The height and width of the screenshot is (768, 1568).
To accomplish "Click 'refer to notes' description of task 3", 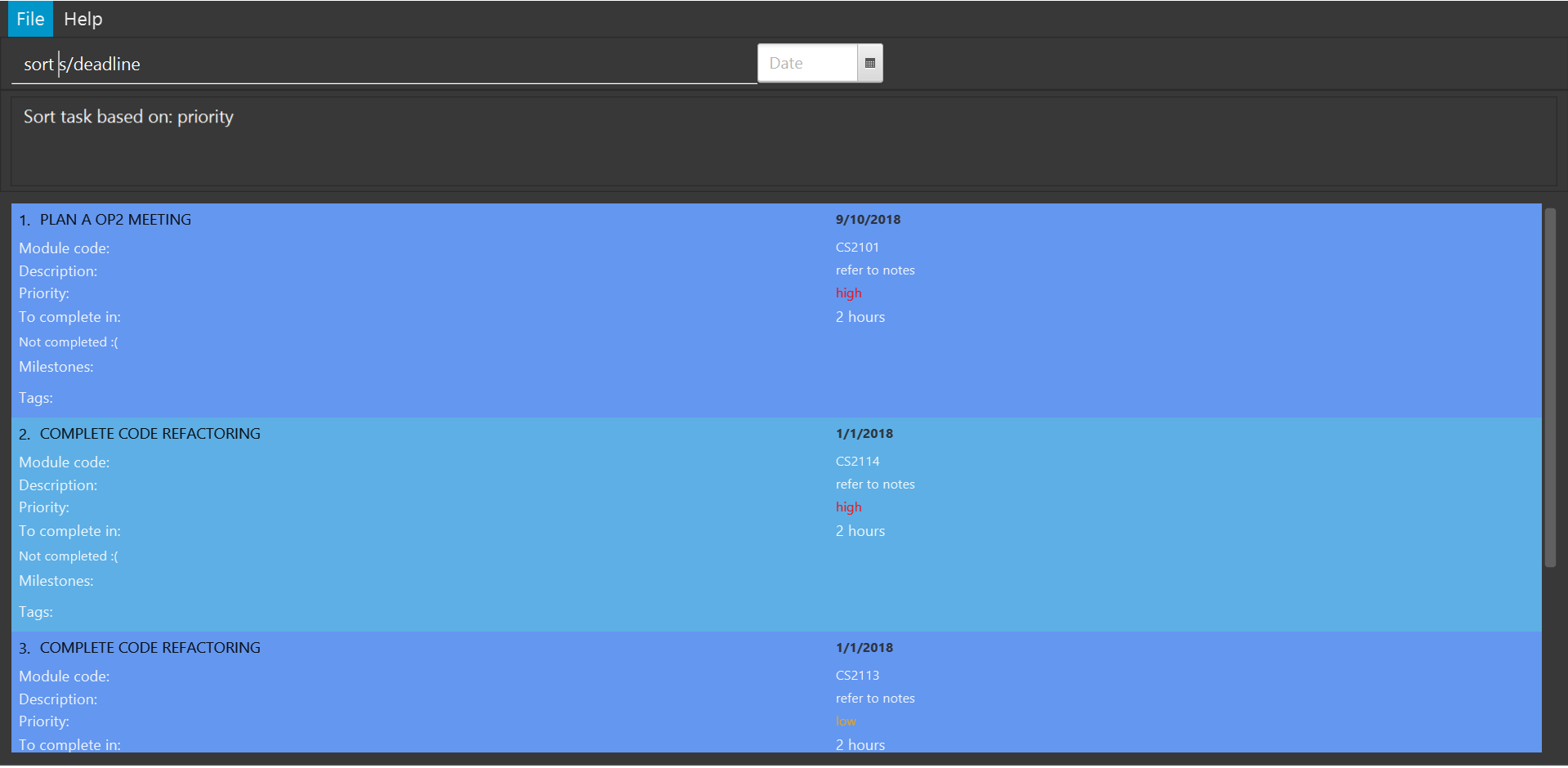I will (875, 699).
